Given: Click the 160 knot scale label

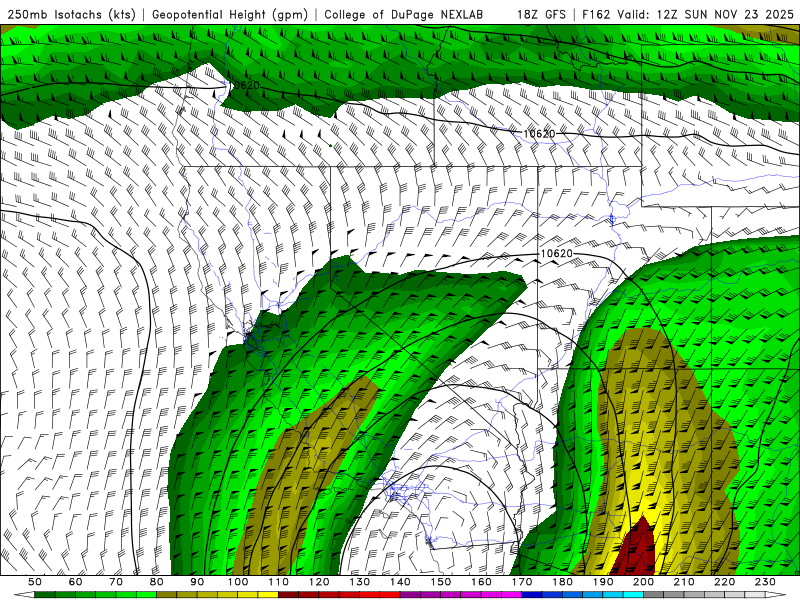Looking at the screenshot, I should (482, 582).
